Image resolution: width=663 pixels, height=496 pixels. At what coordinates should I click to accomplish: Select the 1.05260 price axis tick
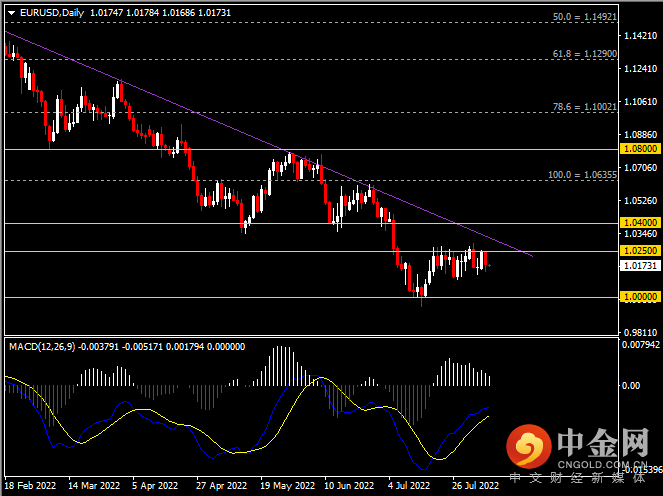[x=641, y=200]
